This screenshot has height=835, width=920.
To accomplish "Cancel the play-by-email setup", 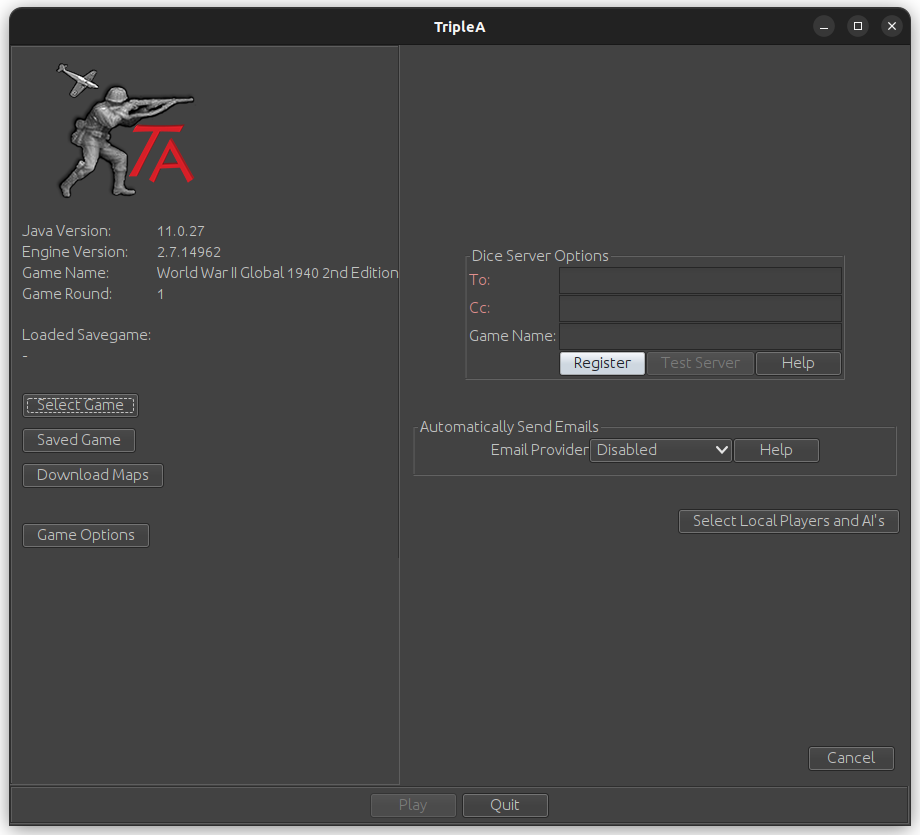I will [851, 758].
